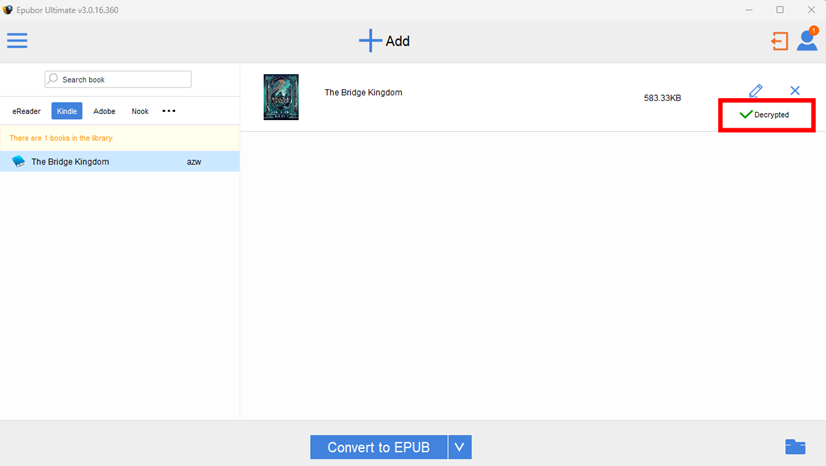Expand output format dropdown arrow
The height and width of the screenshot is (466, 826).
point(460,447)
